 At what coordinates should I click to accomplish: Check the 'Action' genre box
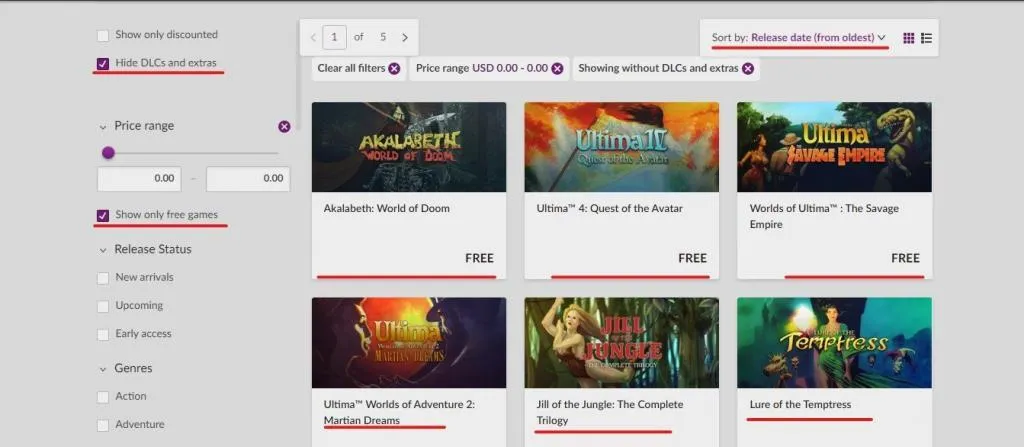pyautogui.click(x=103, y=397)
